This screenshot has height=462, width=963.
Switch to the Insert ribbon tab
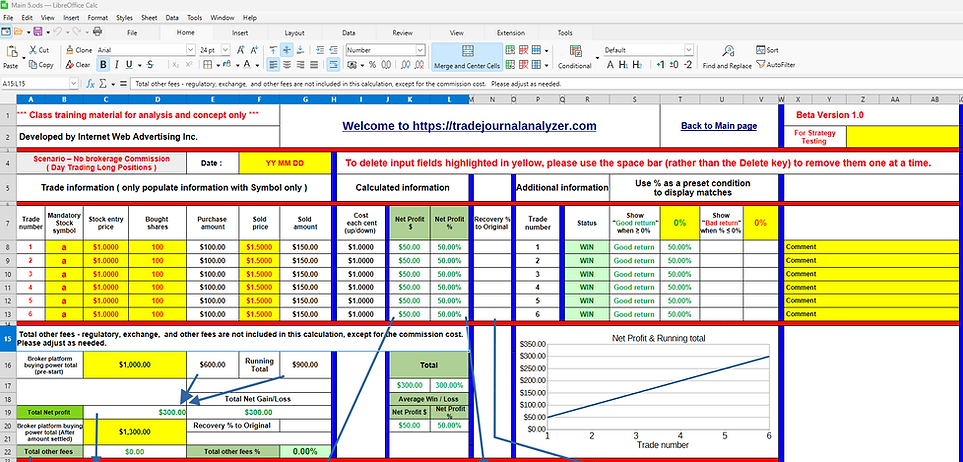[240, 33]
